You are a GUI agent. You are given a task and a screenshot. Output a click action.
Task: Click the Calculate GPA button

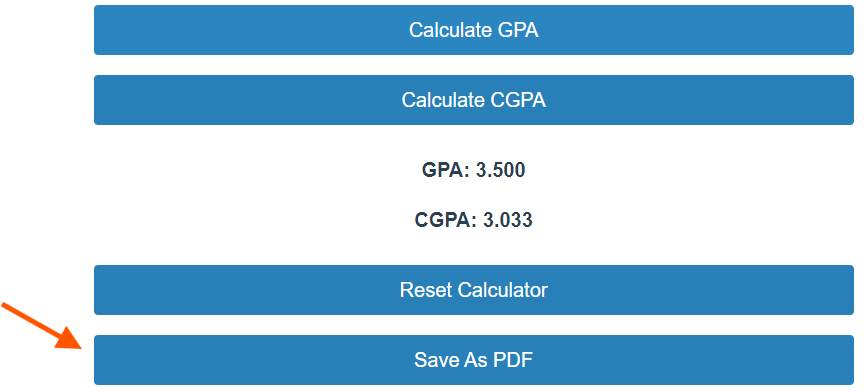tap(474, 30)
